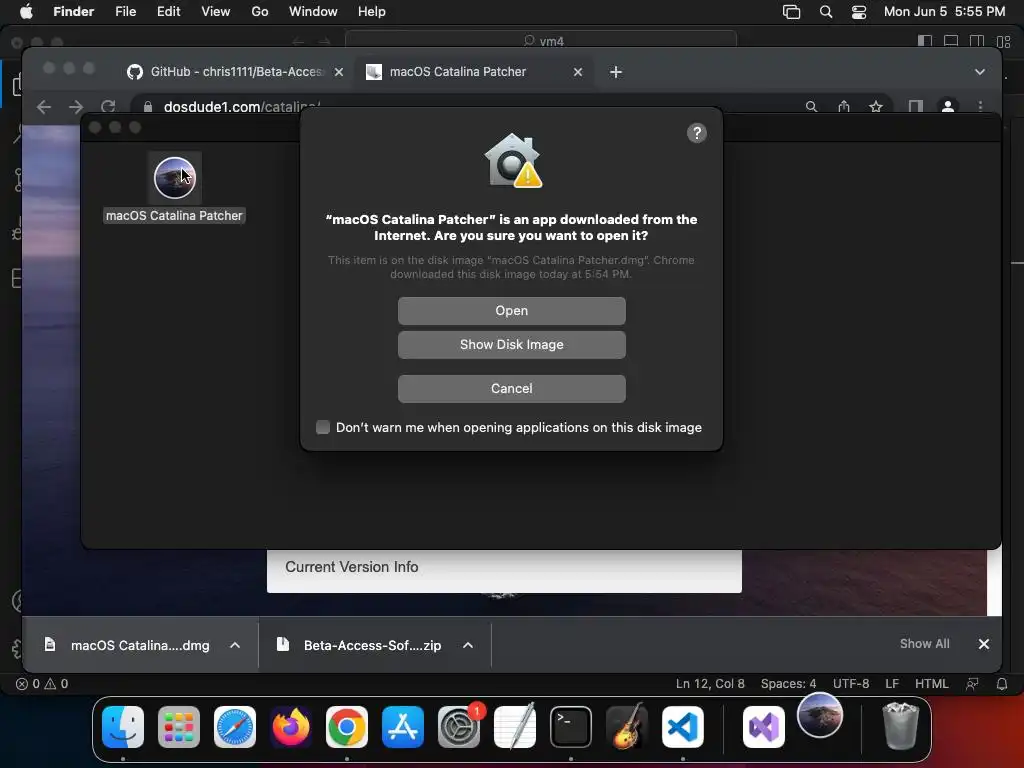The image size is (1024, 768).
Task: Click the date and time in menu bar
Action: [x=944, y=12]
